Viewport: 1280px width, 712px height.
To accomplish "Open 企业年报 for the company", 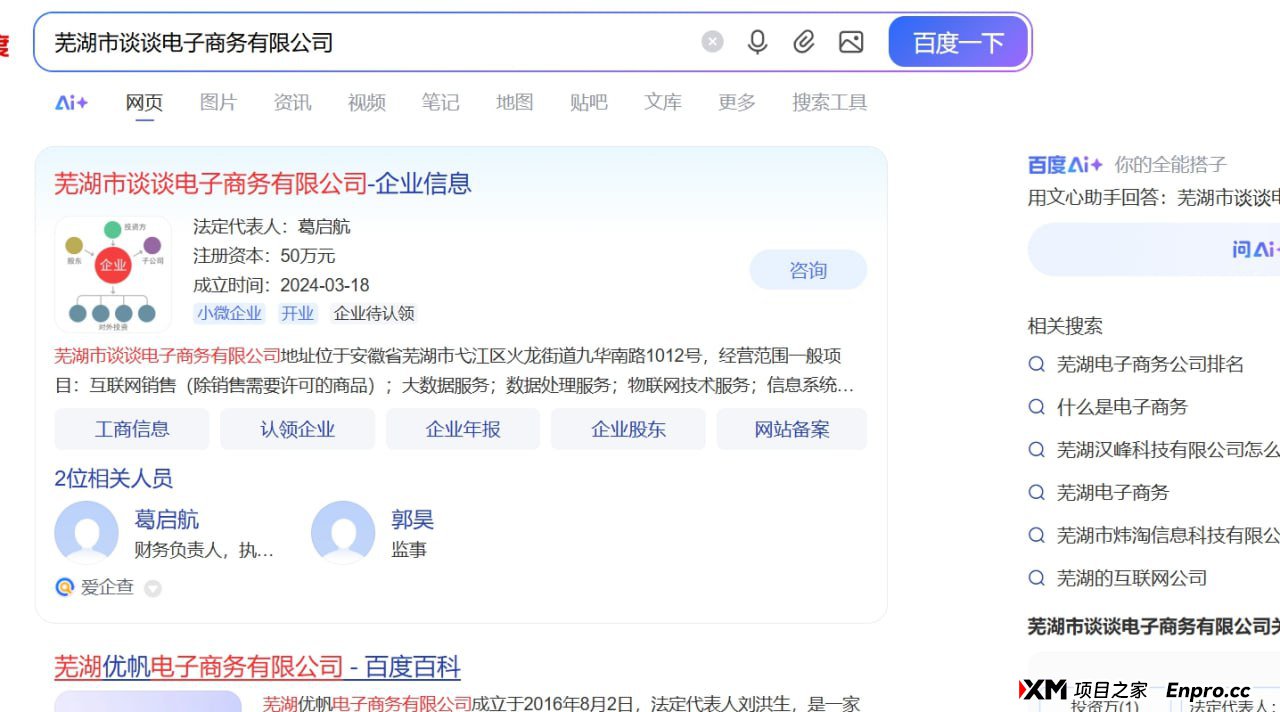I will click(462, 428).
